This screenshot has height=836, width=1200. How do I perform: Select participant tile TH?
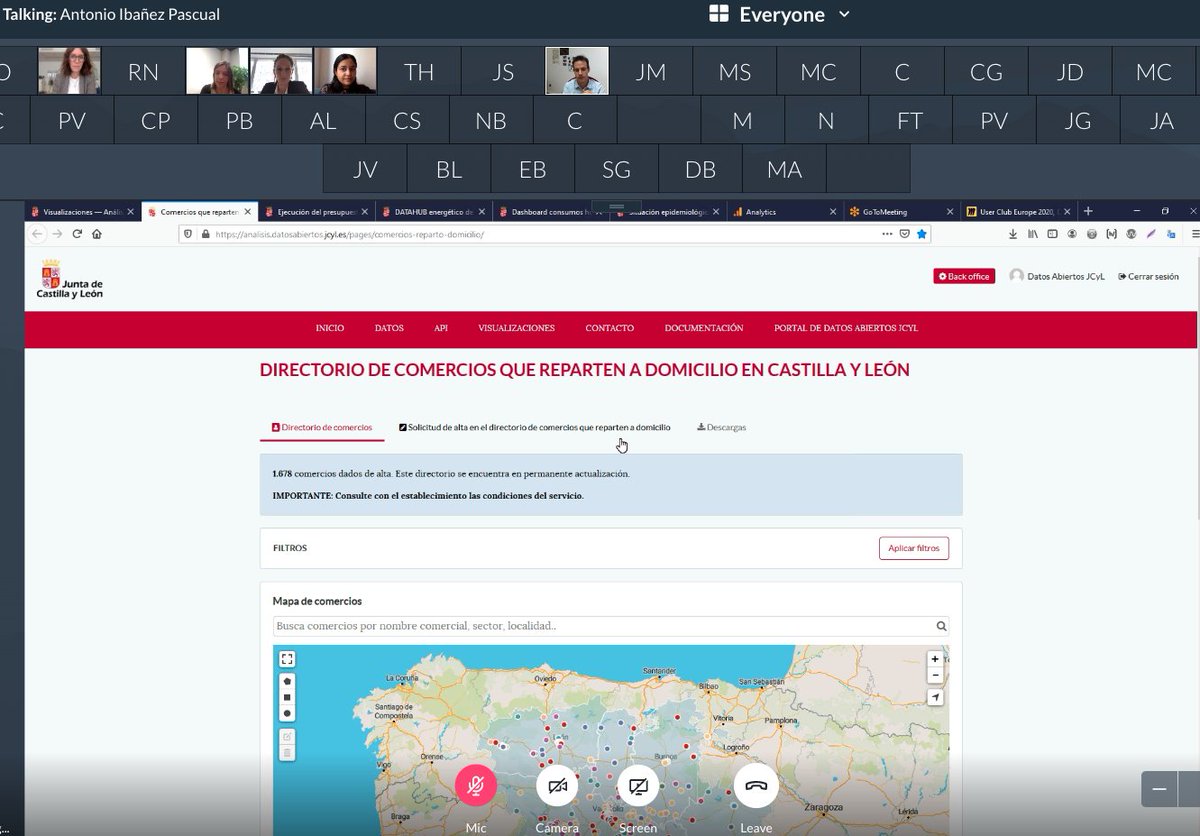tap(419, 71)
